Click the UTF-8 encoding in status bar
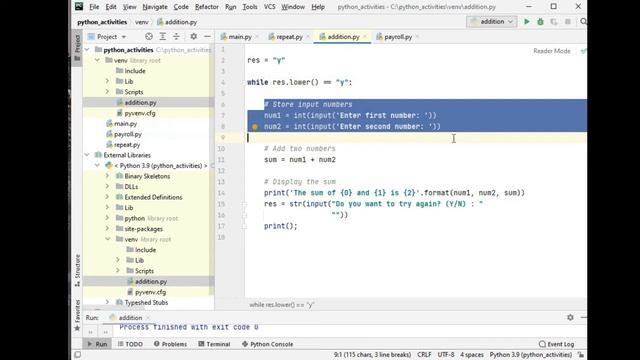This screenshot has height=360, width=640. [446, 355]
